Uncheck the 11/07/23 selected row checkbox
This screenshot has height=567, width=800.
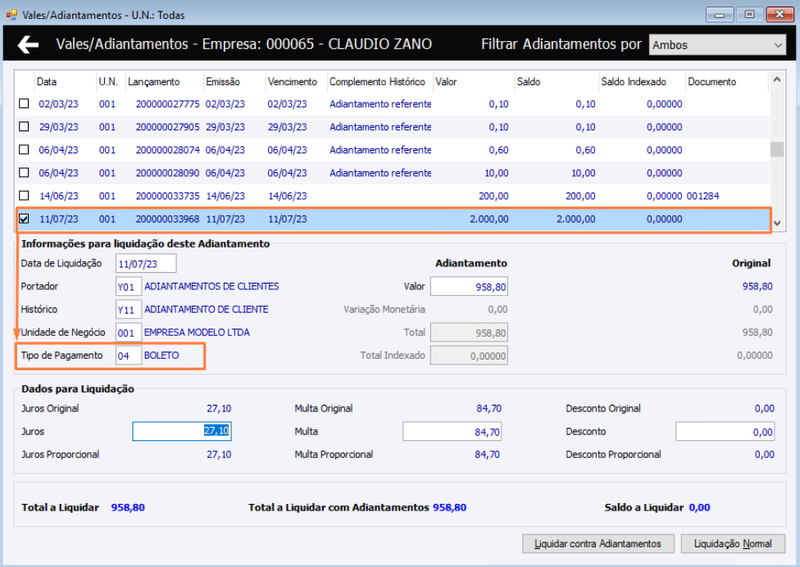(x=24, y=219)
